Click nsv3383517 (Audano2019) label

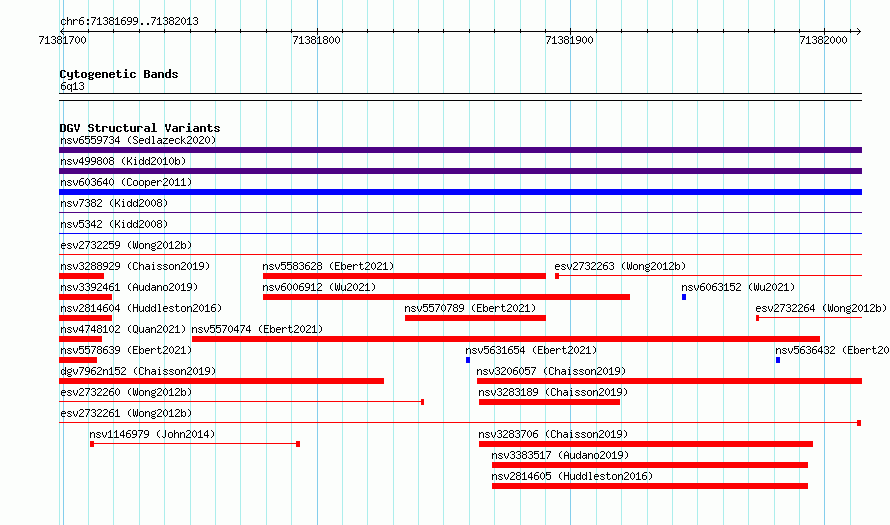click(560, 455)
